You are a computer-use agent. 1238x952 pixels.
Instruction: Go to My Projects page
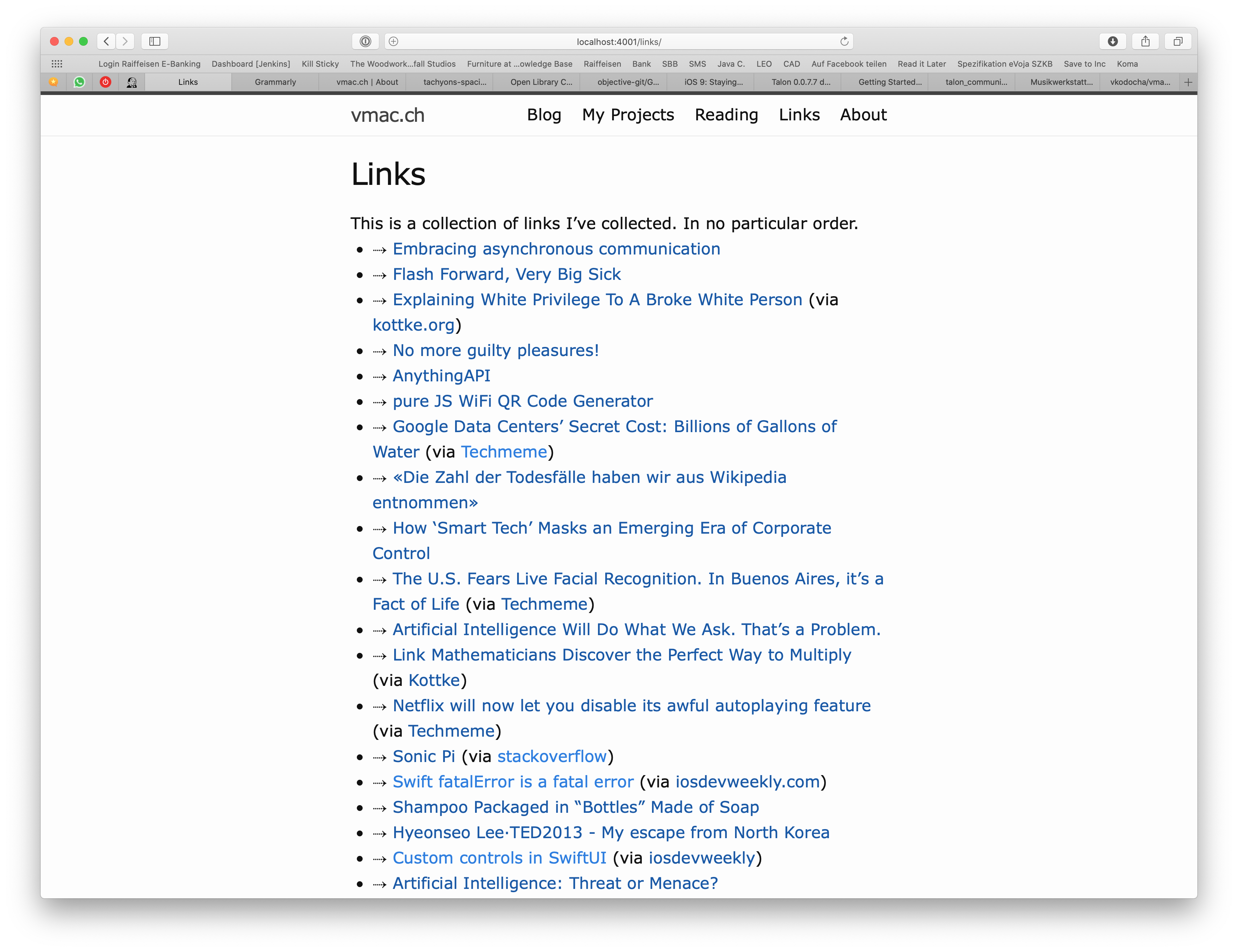627,115
